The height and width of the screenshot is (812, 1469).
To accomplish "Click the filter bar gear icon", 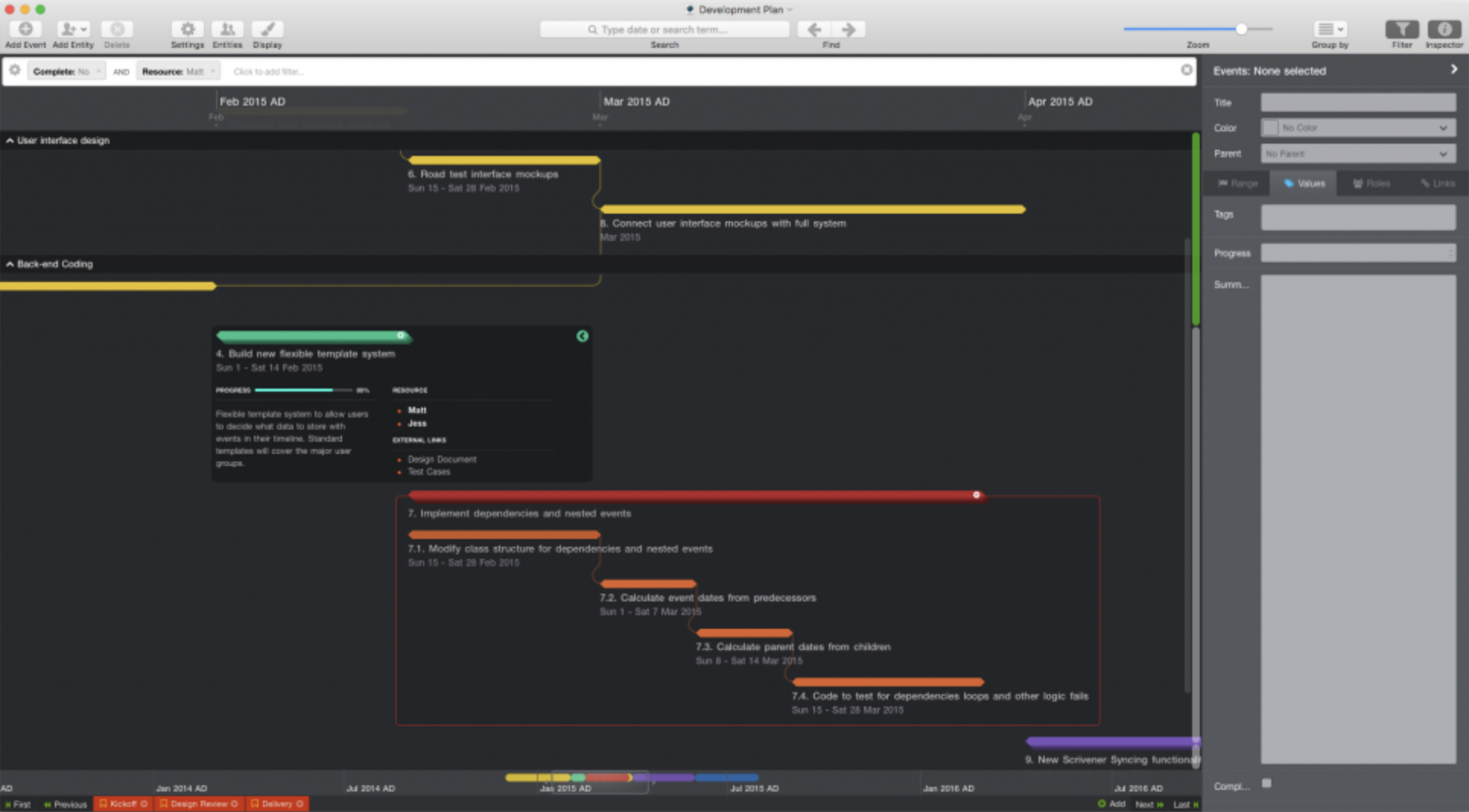I will (14, 70).
